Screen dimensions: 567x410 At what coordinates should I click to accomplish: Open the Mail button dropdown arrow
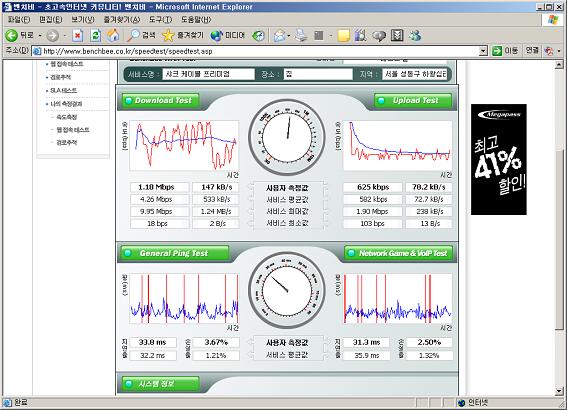[289, 36]
